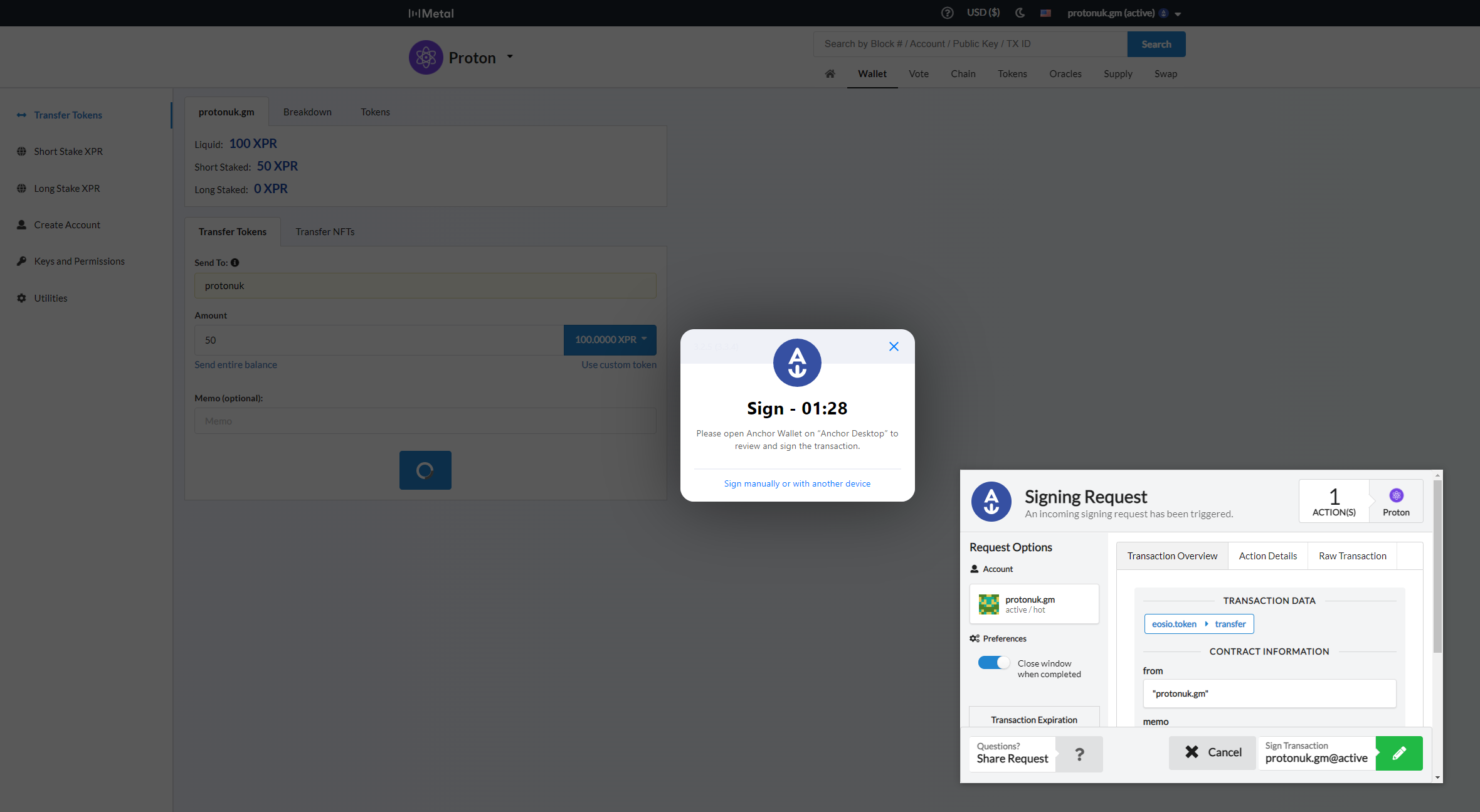Image resolution: width=1480 pixels, height=812 pixels.
Task: Select the protonuk.gm balance tab
Action: coord(226,112)
